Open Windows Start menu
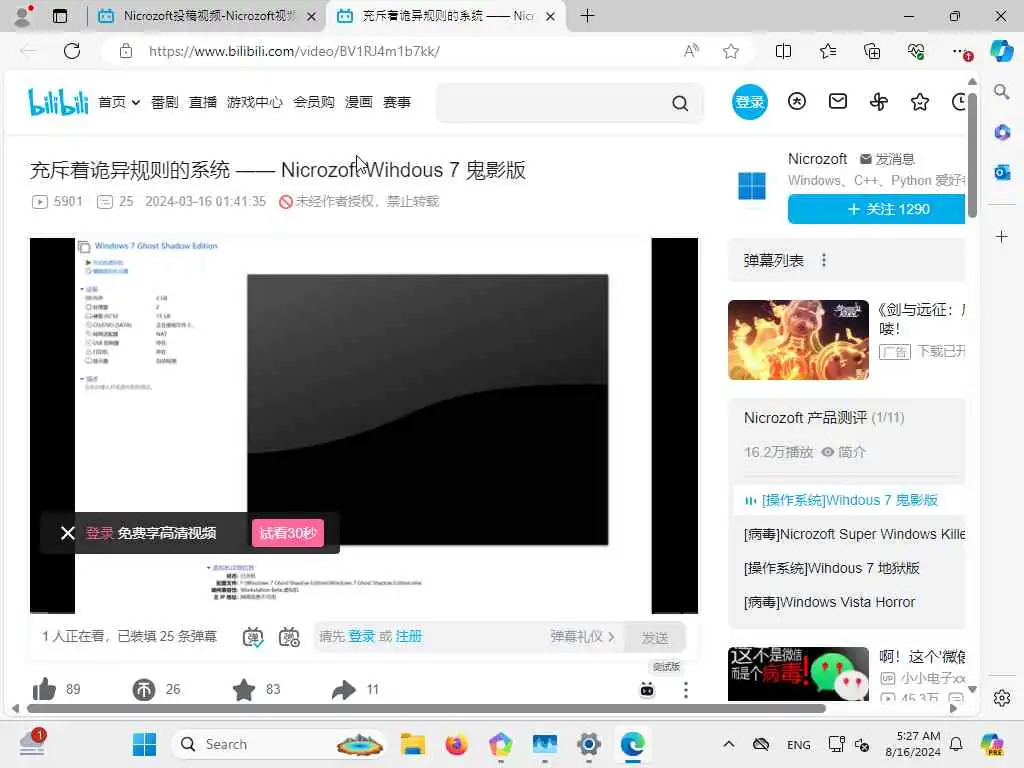This screenshot has height=768, width=1024. pos(144,744)
